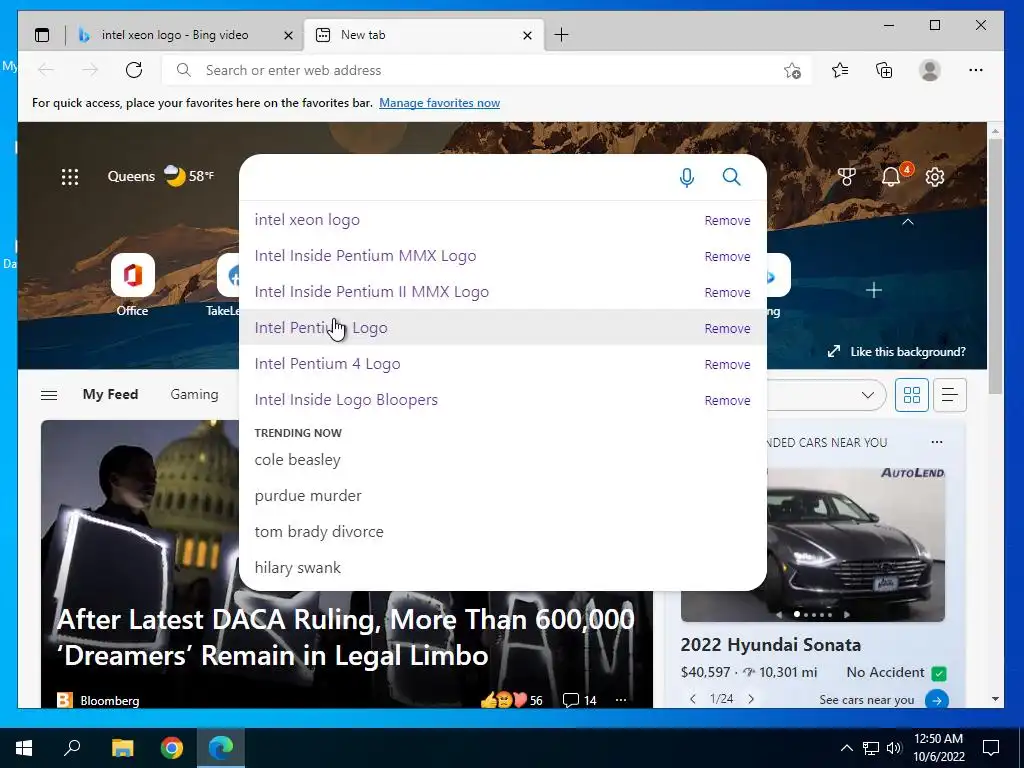This screenshot has height=768, width=1024.
Task: Refresh the page
Action: pyautogui.click(x=134, y=70)
